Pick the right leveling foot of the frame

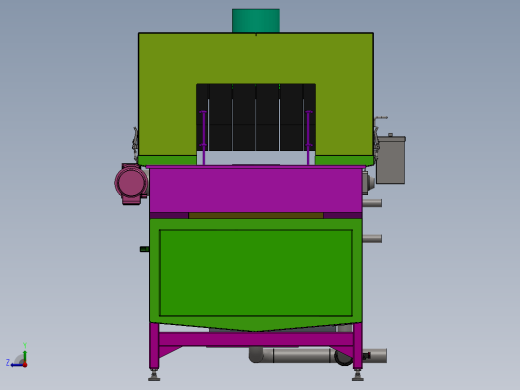click(x=358, y=375)
